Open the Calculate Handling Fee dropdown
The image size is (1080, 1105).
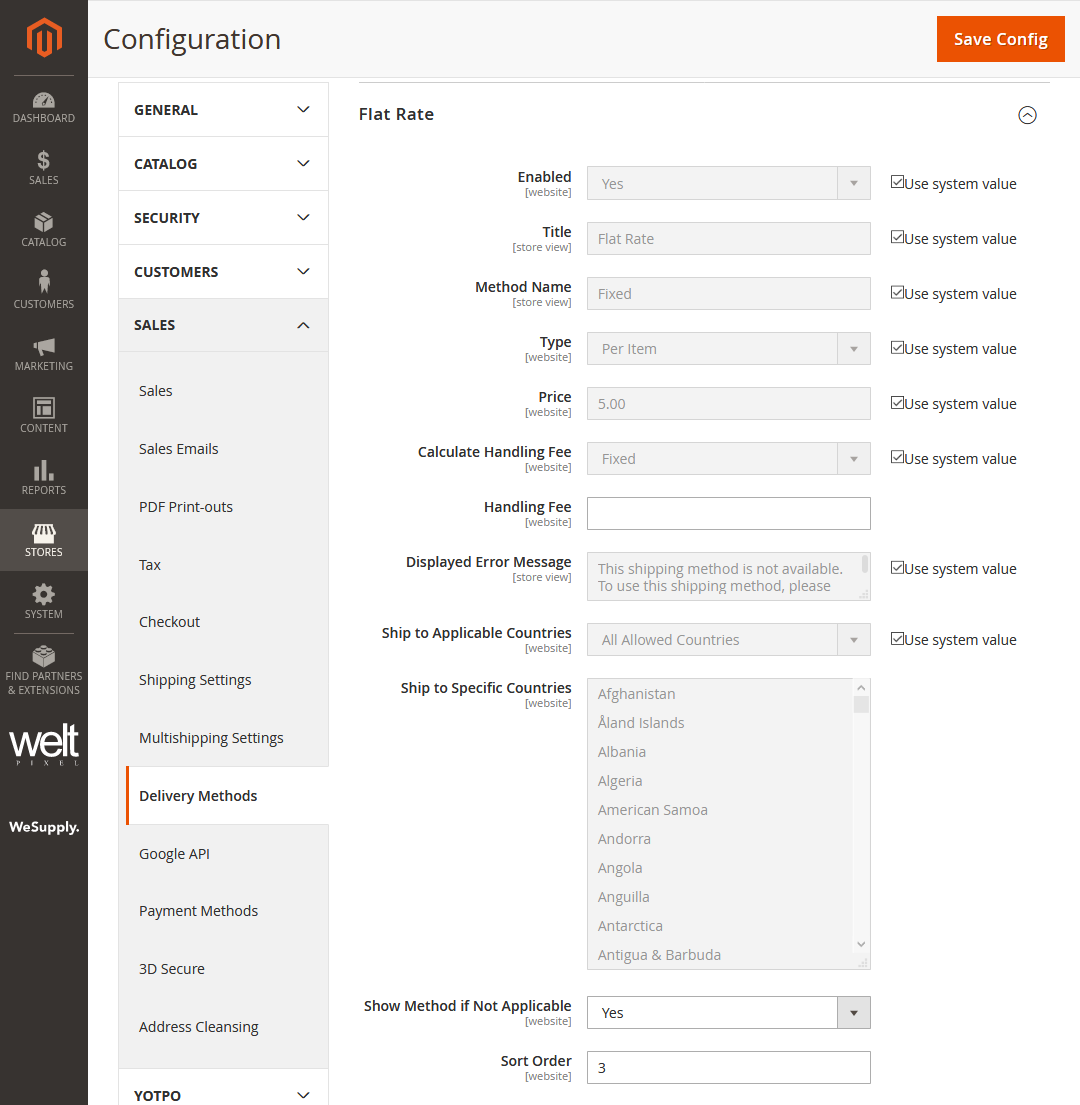tap(728, 459)
